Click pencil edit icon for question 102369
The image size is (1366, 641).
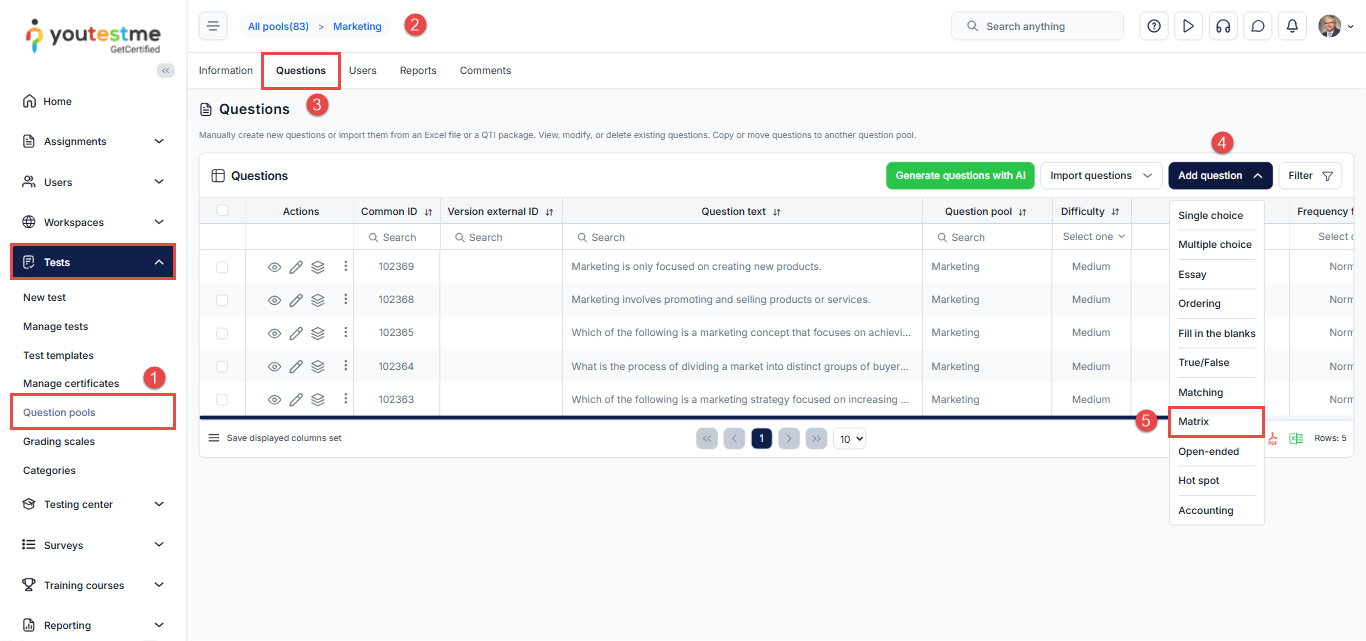(x=296, y=267)
